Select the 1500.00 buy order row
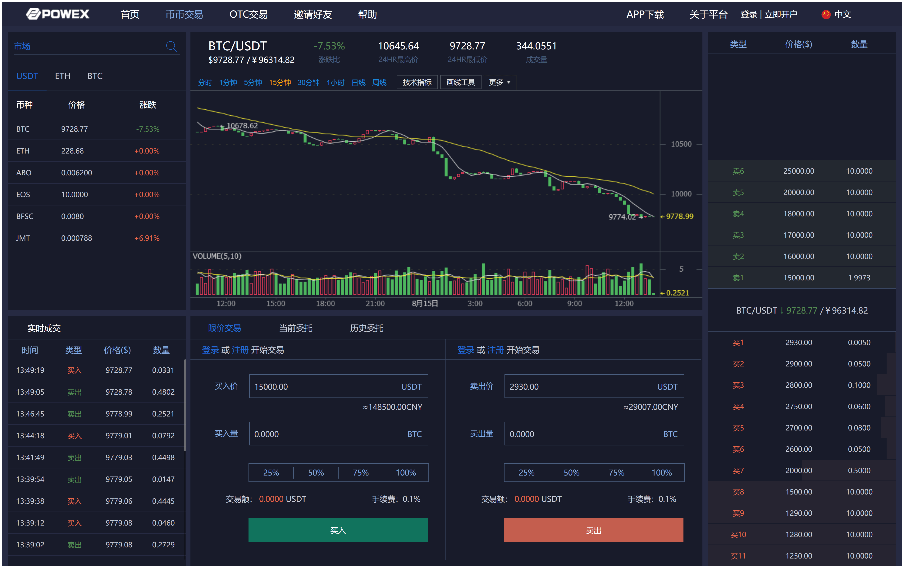The image size is (903, 566). 802,492
